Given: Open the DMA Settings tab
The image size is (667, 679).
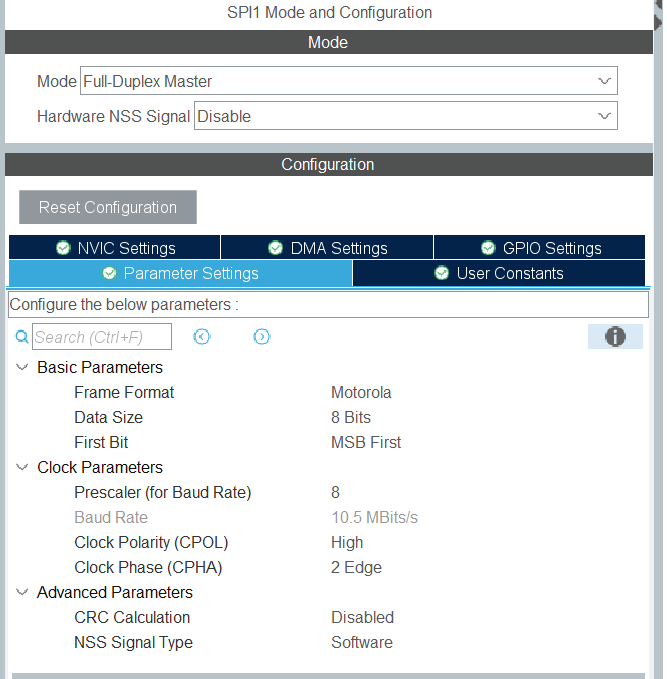Looking at the screenshot, I should (327, 248).
